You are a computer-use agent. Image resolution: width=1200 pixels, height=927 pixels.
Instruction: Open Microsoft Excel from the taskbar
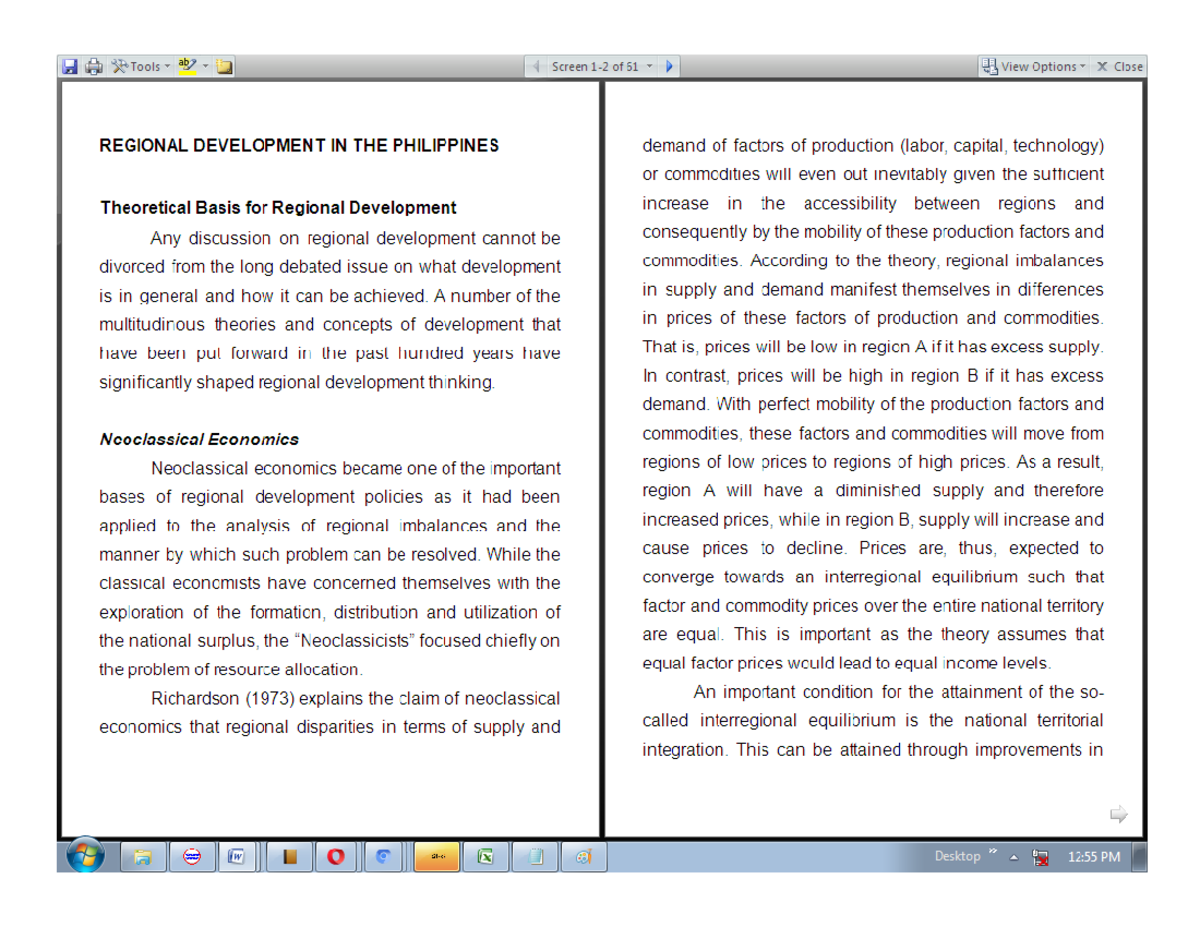click(486, 856)
